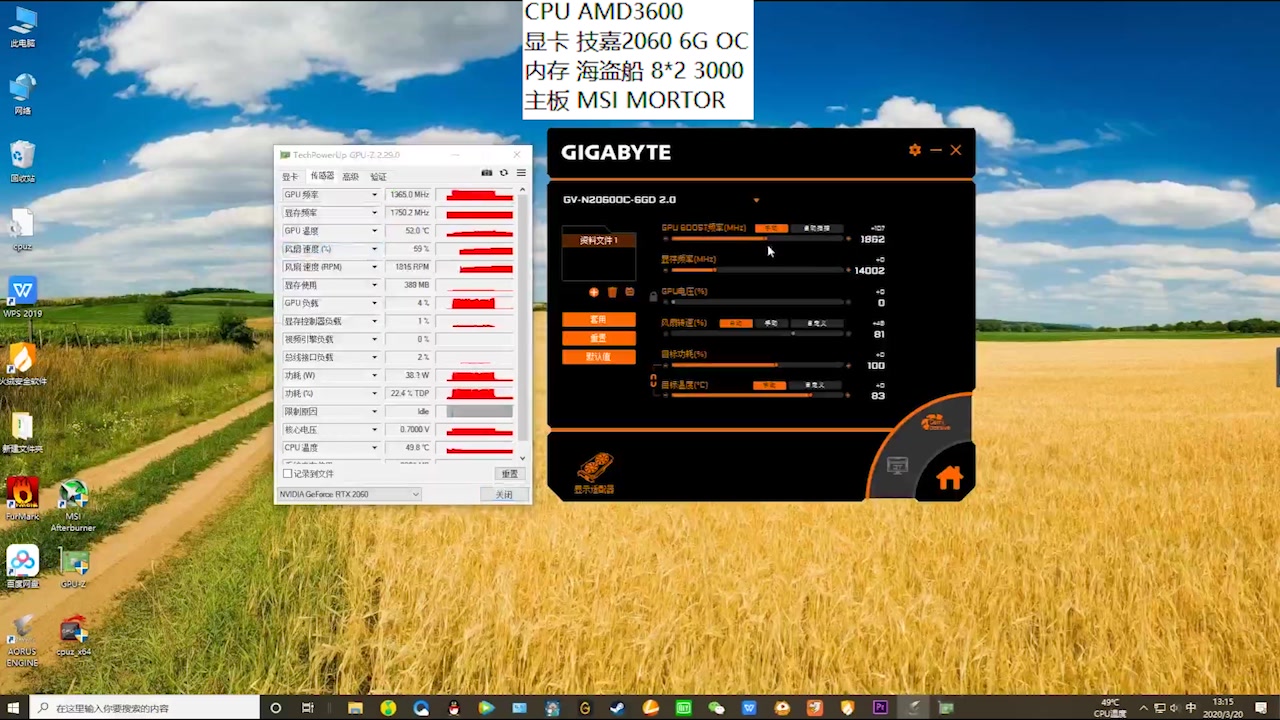Expand the GPU 频率 sensor dropdown arrow
This screenshot has height=720, width=1280.
point(375,195)
